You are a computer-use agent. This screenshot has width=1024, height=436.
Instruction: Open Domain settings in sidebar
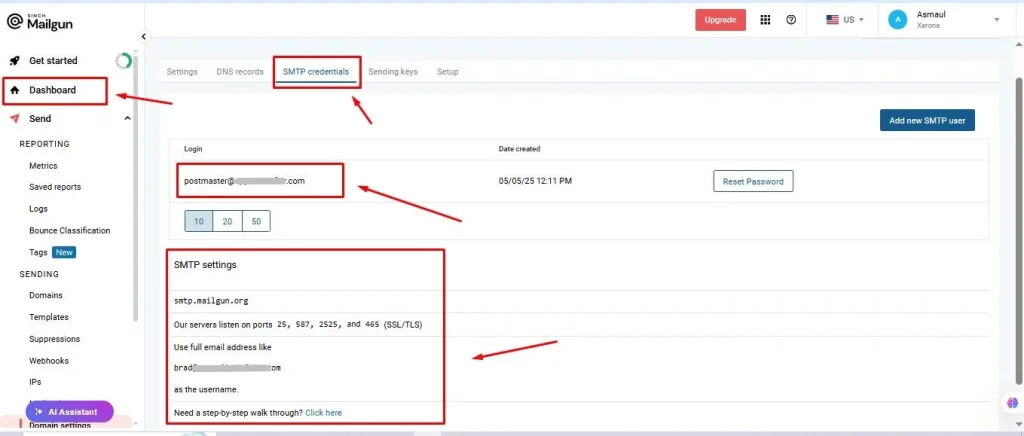click(60, 426)
